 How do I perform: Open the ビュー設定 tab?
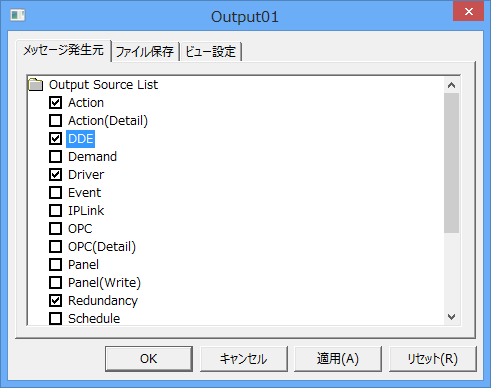coord(211,52)
